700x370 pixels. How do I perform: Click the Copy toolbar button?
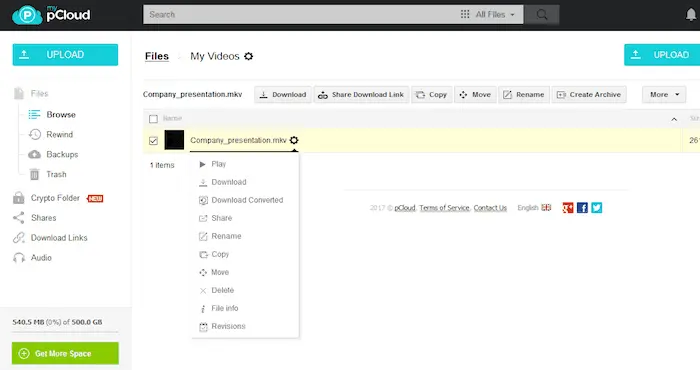pyautogui.click(x=432, y=95)
